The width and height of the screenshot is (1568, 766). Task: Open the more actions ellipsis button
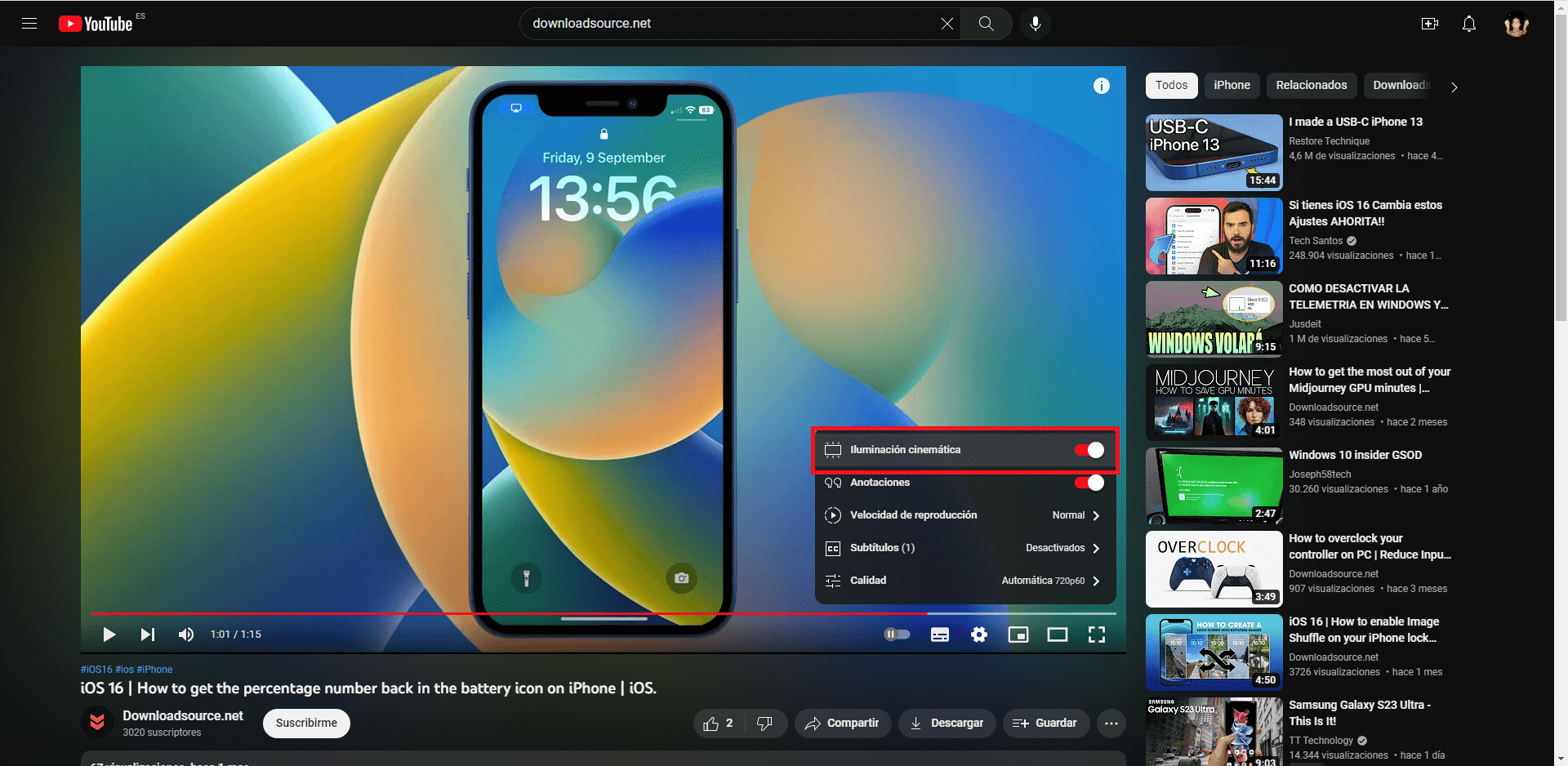(x=1111, y=724)
